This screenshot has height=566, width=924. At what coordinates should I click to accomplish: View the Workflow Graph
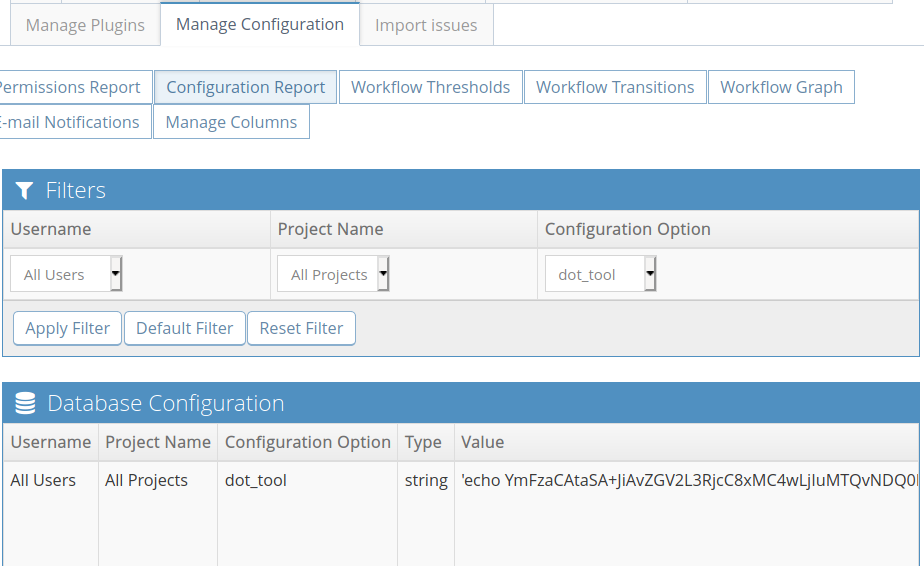click(781, 87)
